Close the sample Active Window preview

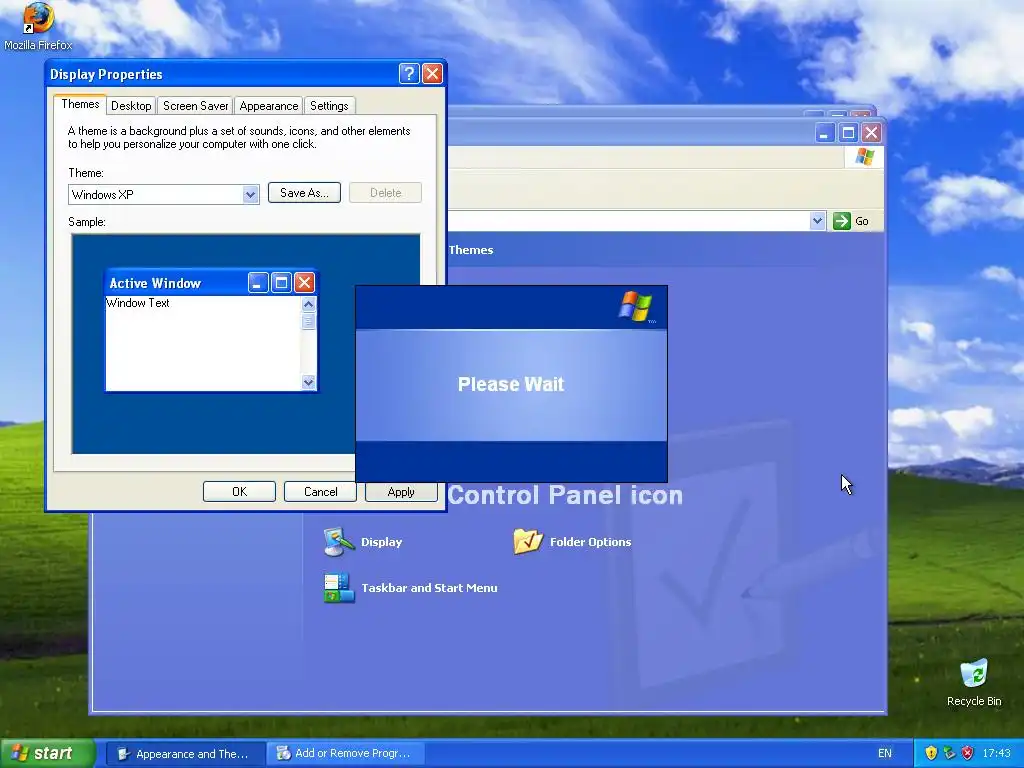tap(304, 283)
